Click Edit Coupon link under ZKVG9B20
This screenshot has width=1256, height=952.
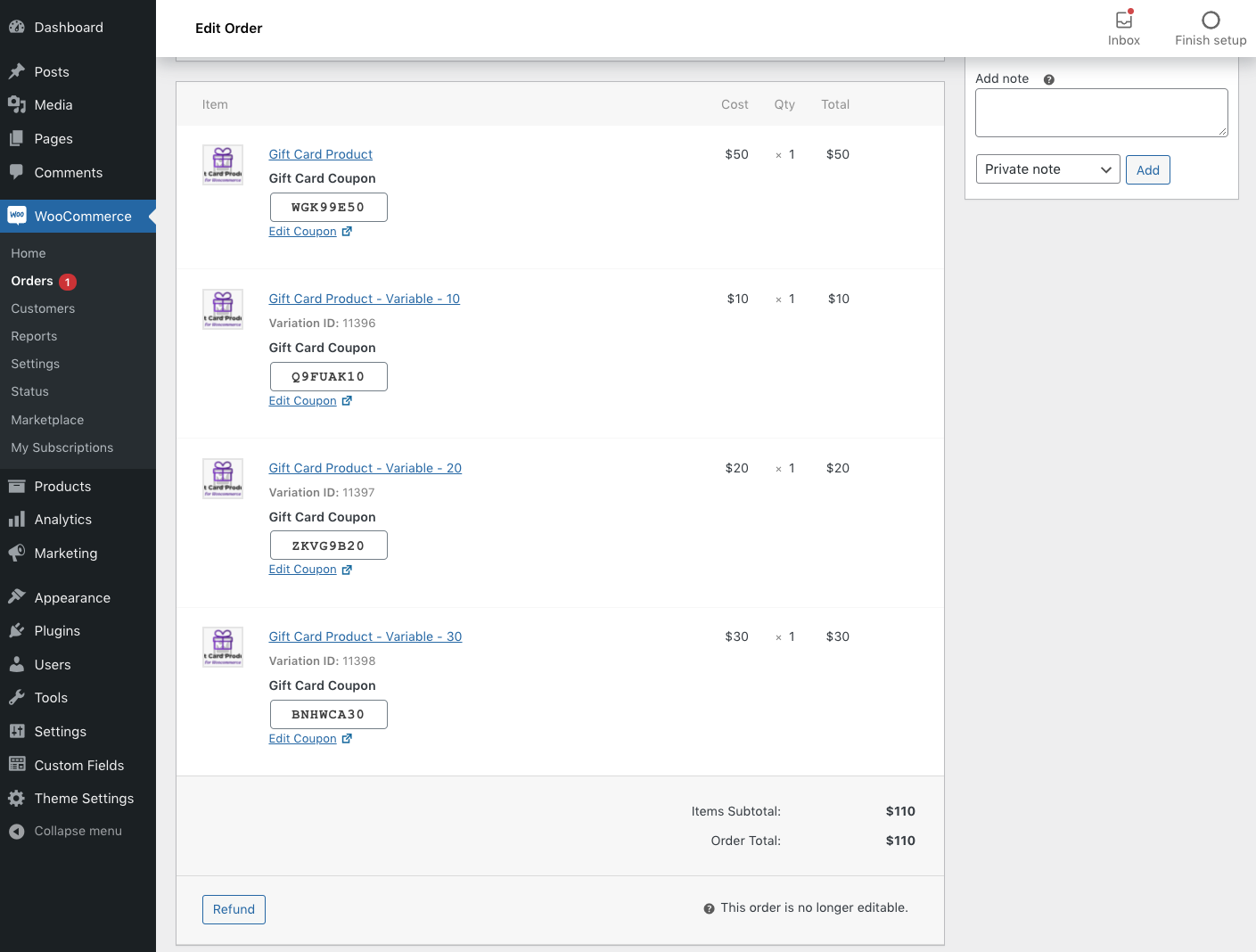click(303, 570)
